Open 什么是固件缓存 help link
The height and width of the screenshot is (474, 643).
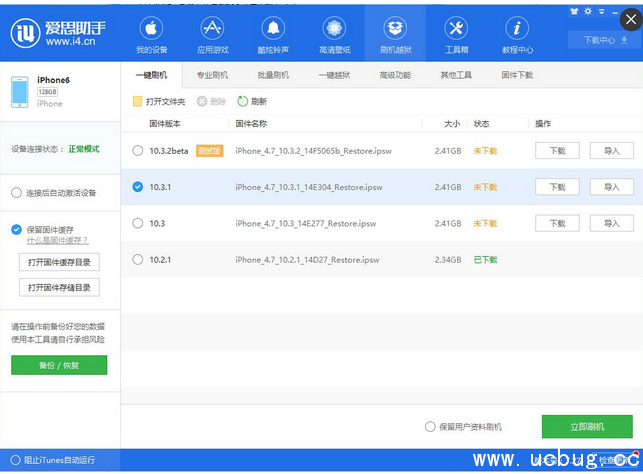pyautogui.click(x=57, y=241)
